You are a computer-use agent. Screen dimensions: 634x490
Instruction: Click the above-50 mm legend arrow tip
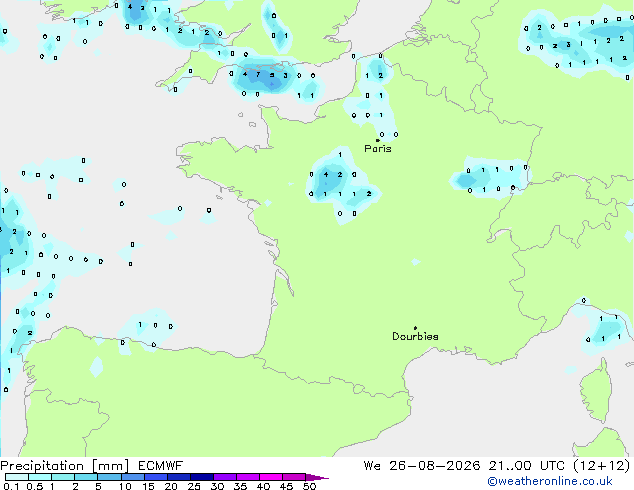317,477
